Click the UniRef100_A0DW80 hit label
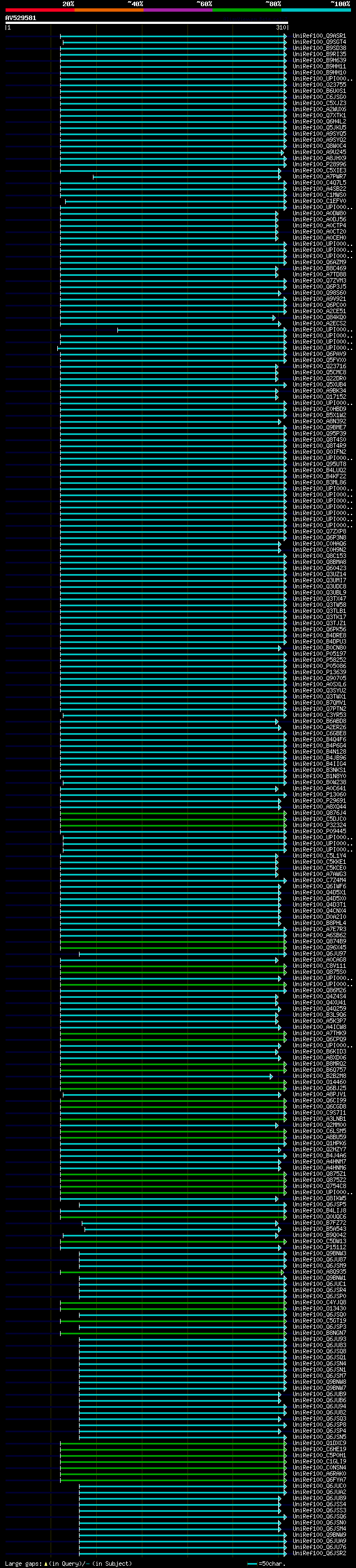Image resolution: width=356 pixels, height=1568 pixels. [319, 214]
